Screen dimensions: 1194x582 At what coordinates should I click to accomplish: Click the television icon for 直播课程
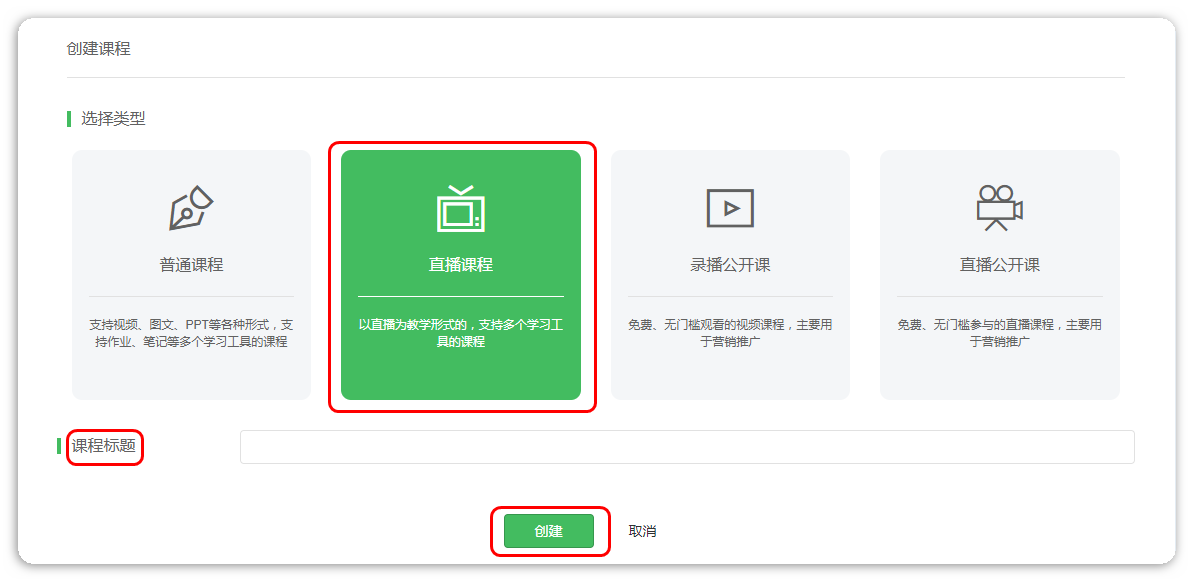point(460,209)
